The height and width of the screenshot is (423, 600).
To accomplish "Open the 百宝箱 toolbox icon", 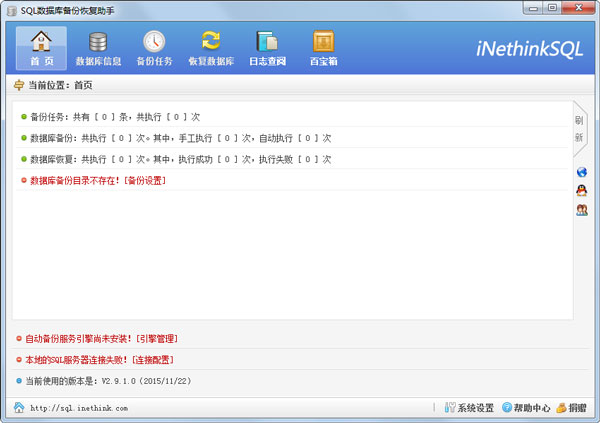I will click(x=323, y=48).
